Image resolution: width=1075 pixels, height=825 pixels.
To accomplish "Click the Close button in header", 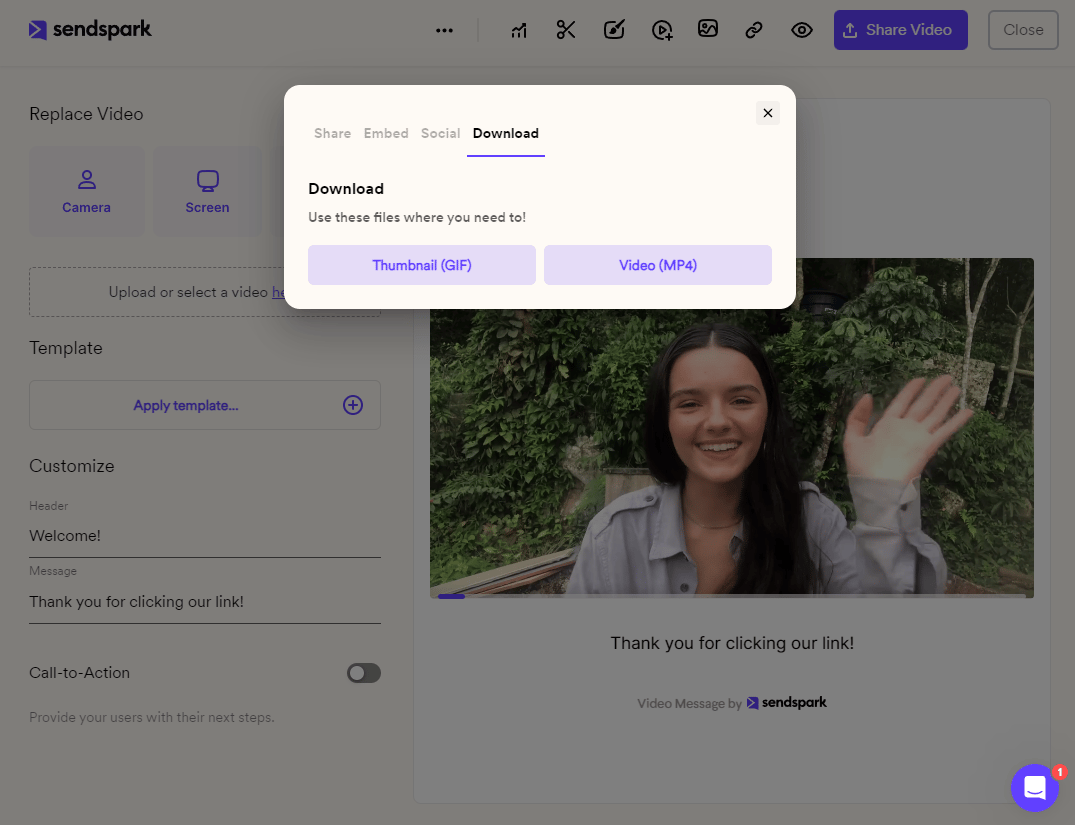I will tap(1023, 29).
